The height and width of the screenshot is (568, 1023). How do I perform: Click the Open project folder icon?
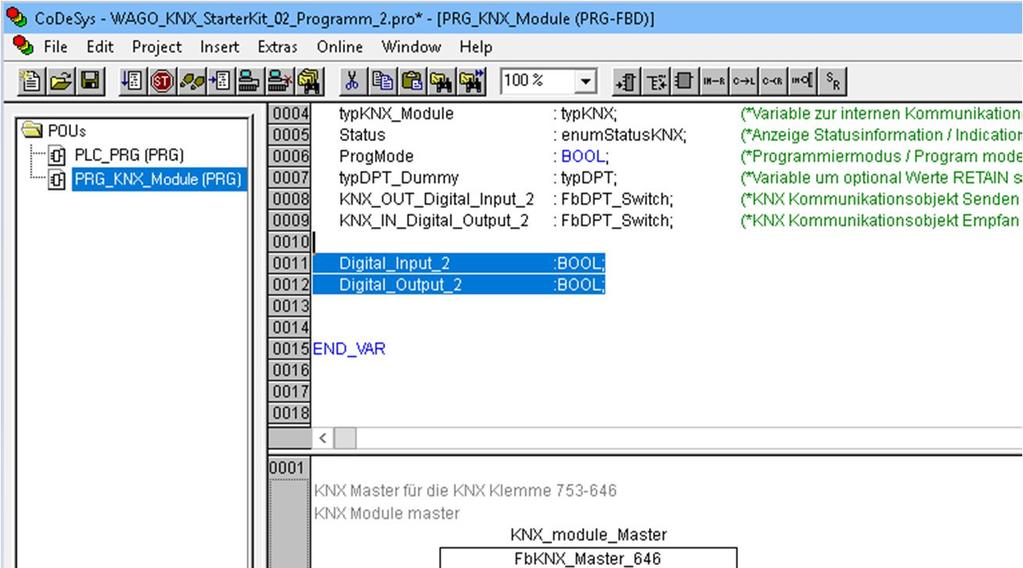(x=61, y=81)
